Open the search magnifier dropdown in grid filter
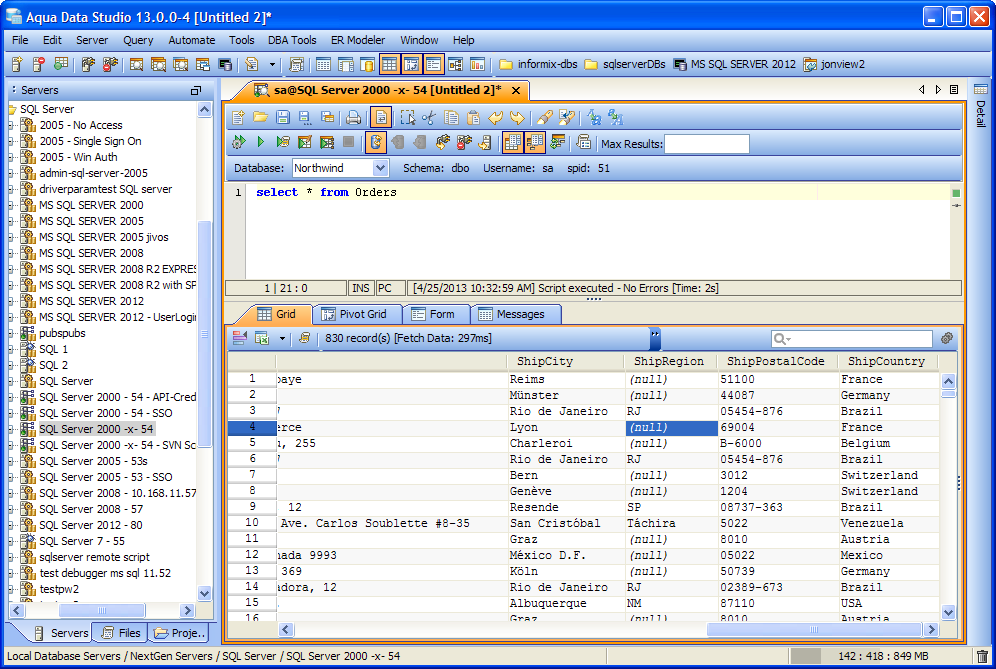Image resolution: width=996 pixels, height=669 pixels. click(782, 339)
